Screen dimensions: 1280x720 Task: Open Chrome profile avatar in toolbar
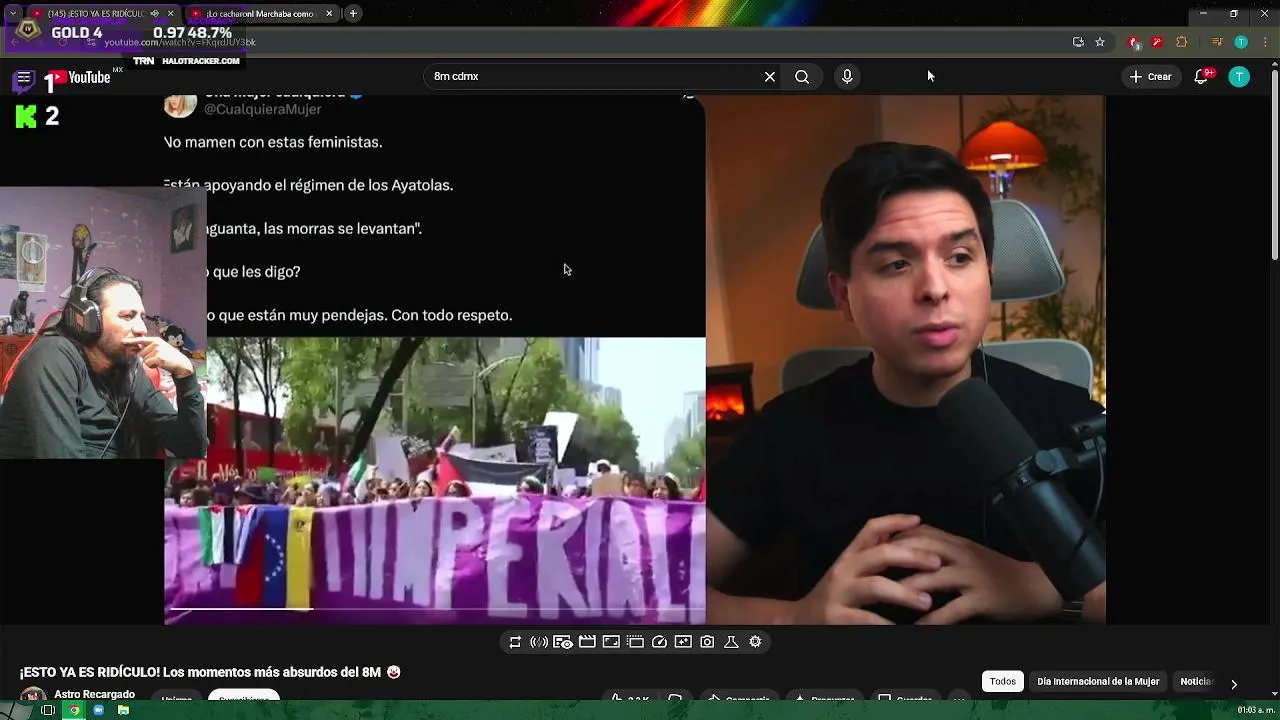(x=1241, y=42)
